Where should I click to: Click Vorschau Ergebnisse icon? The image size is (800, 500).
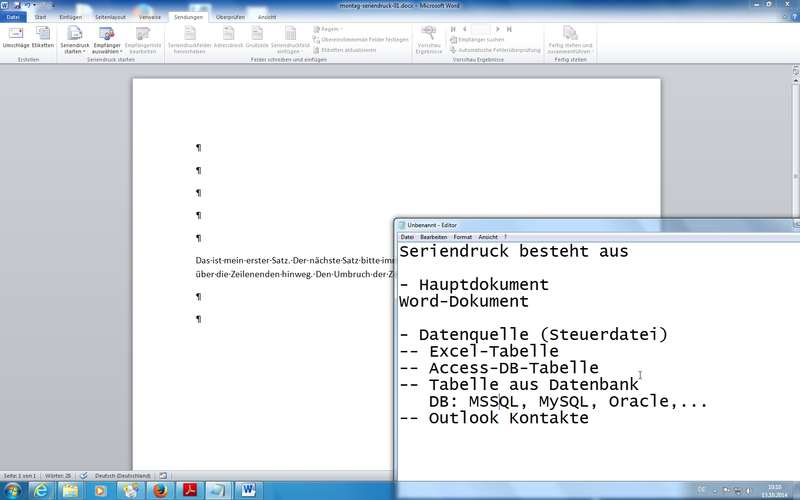[x=429, y=41]
